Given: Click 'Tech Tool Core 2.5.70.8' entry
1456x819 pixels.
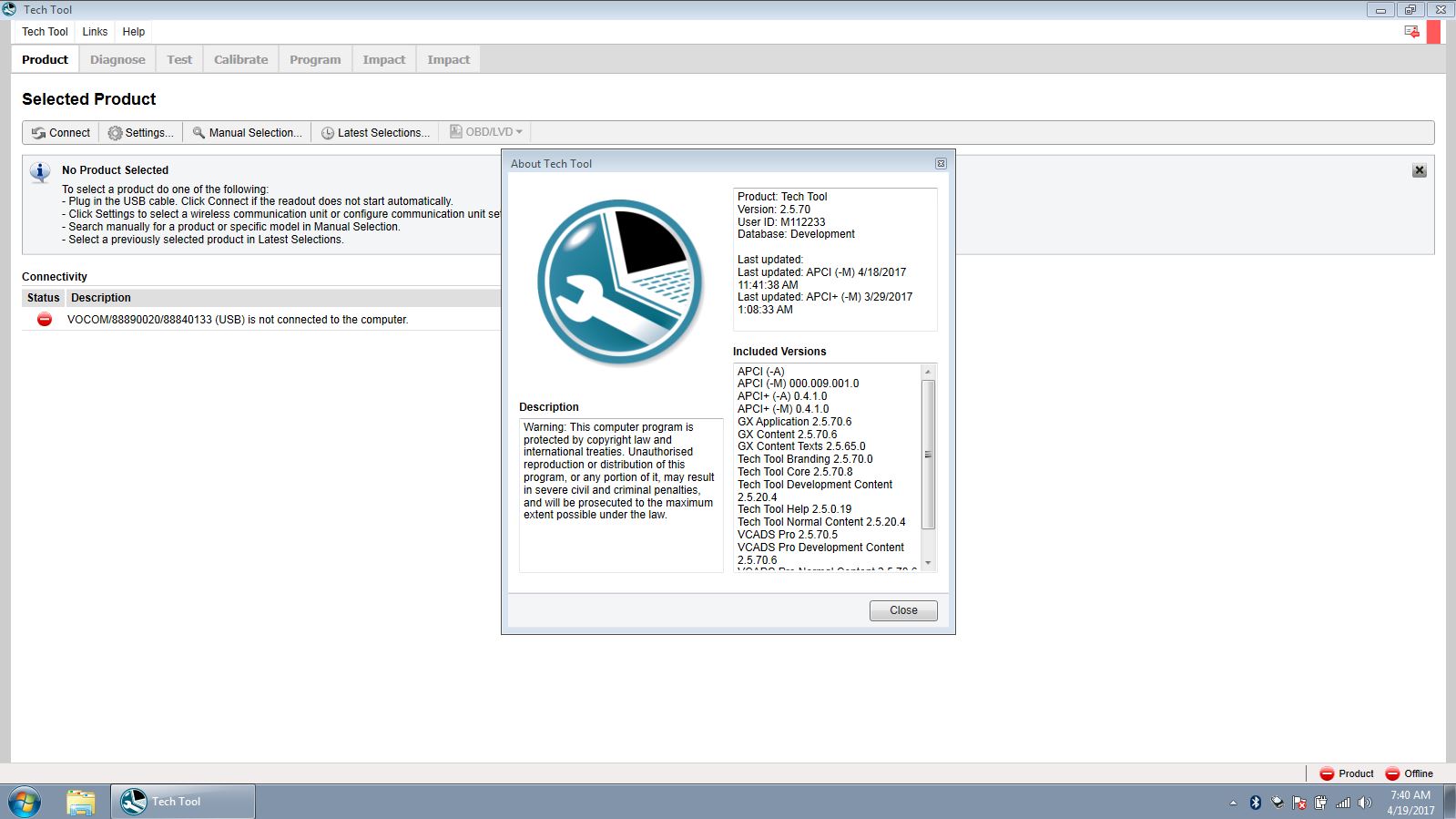Looking at the screenshot, I should (x=795, y=472).
